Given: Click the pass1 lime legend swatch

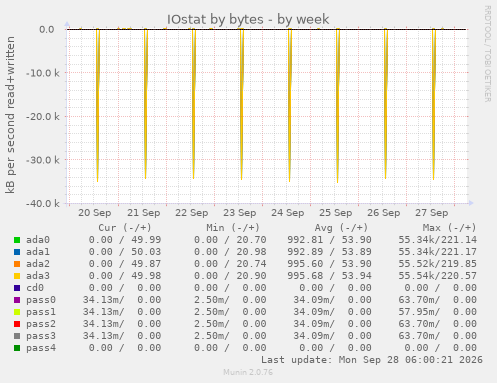Looking at the screenshot, I should [x=17, y=312].
